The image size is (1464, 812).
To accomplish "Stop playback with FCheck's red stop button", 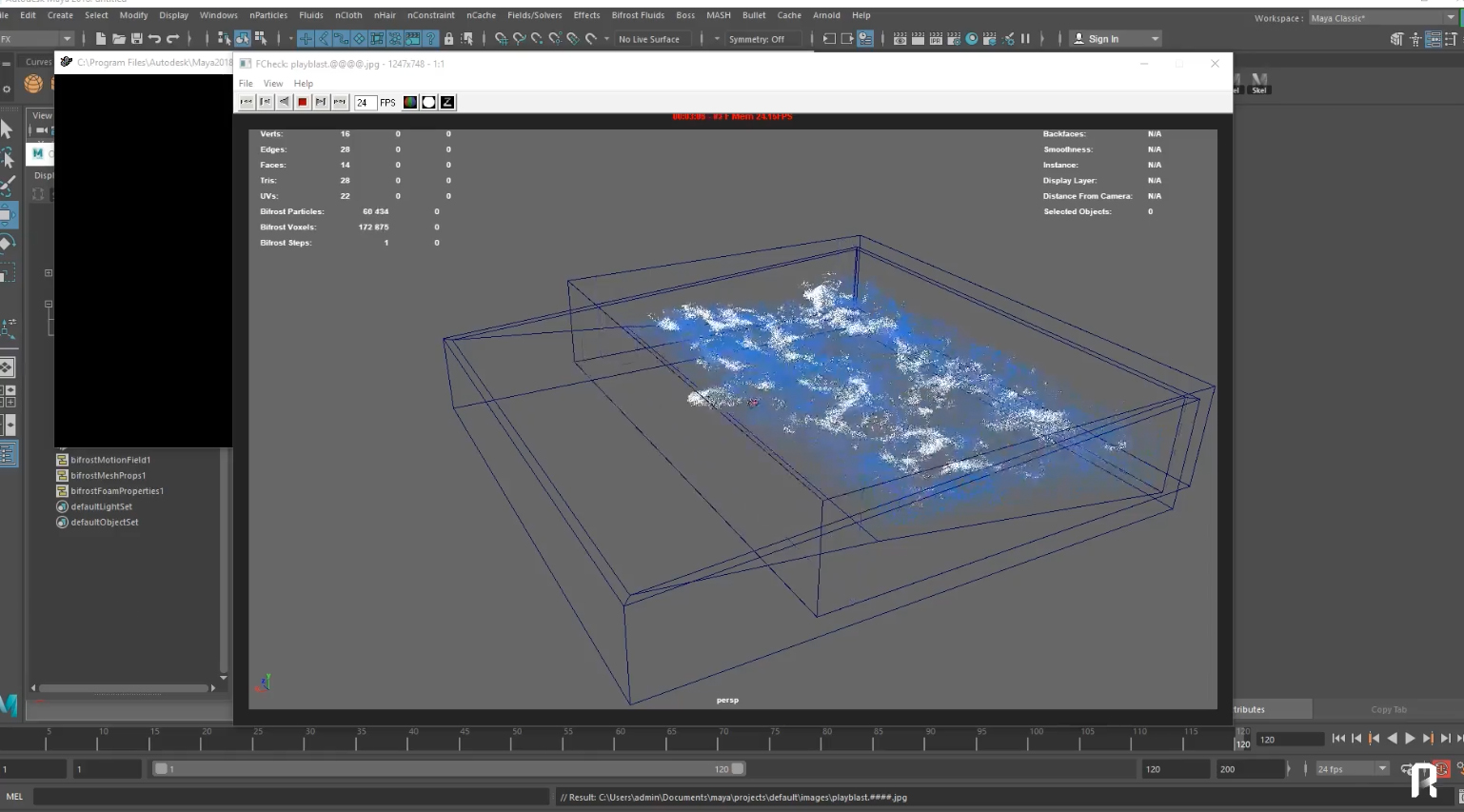I will [x=302, y=102].
